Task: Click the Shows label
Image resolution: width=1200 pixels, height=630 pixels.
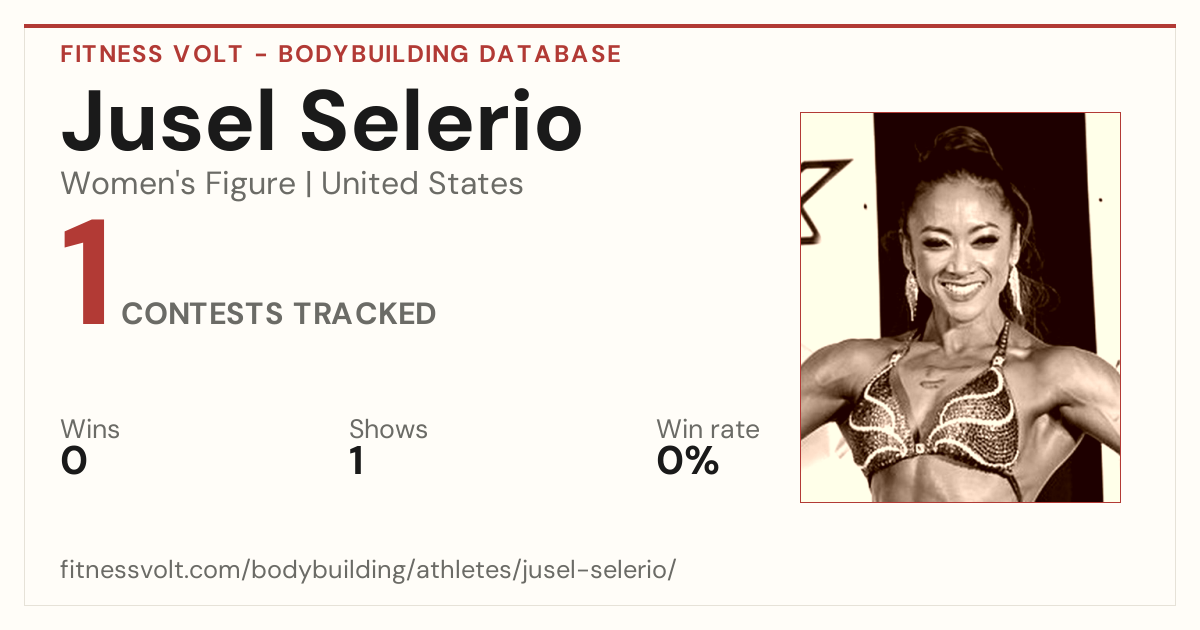Action: point(388,429)
